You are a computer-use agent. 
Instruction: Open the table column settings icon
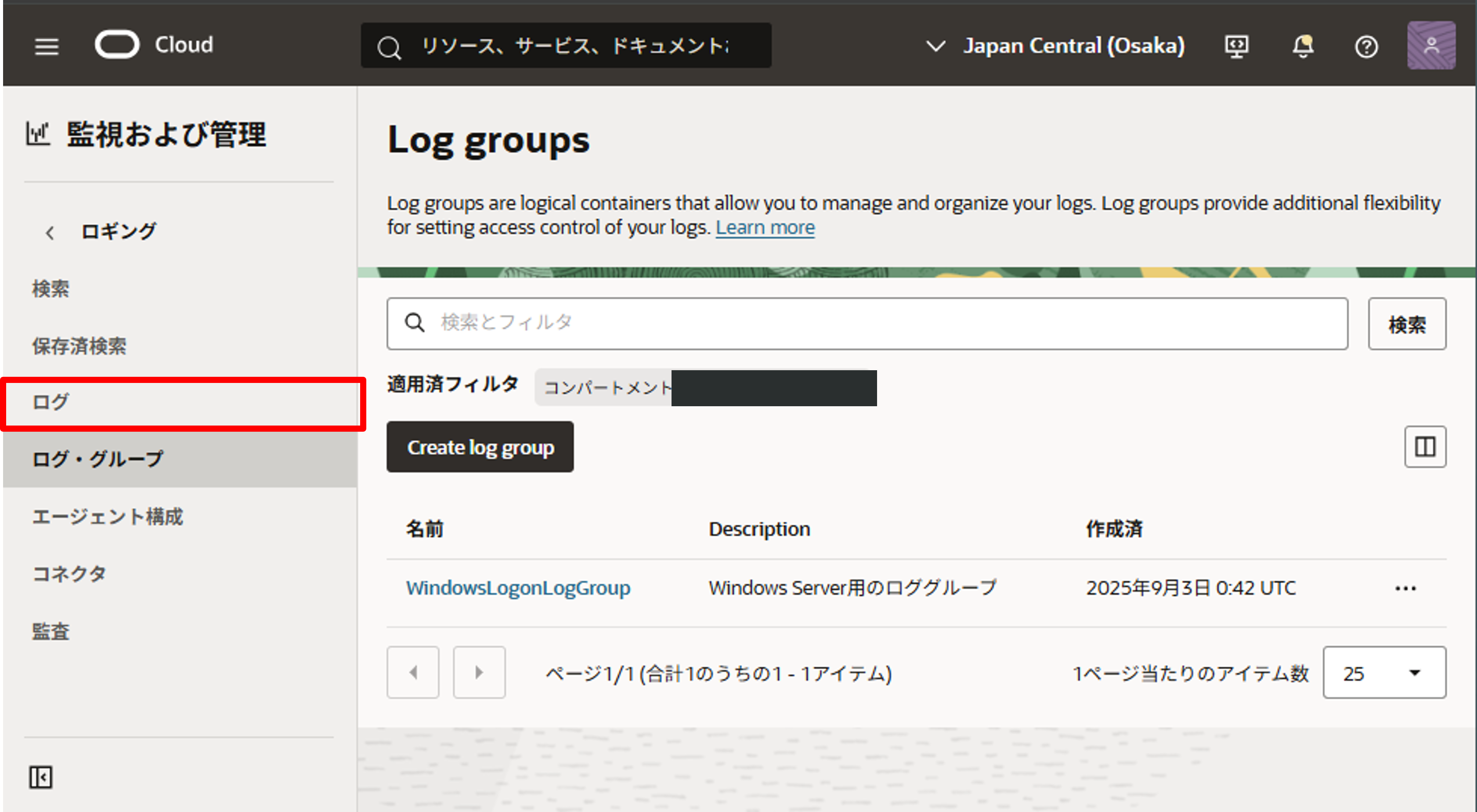pyautogui.click(x=1425, y=447)
